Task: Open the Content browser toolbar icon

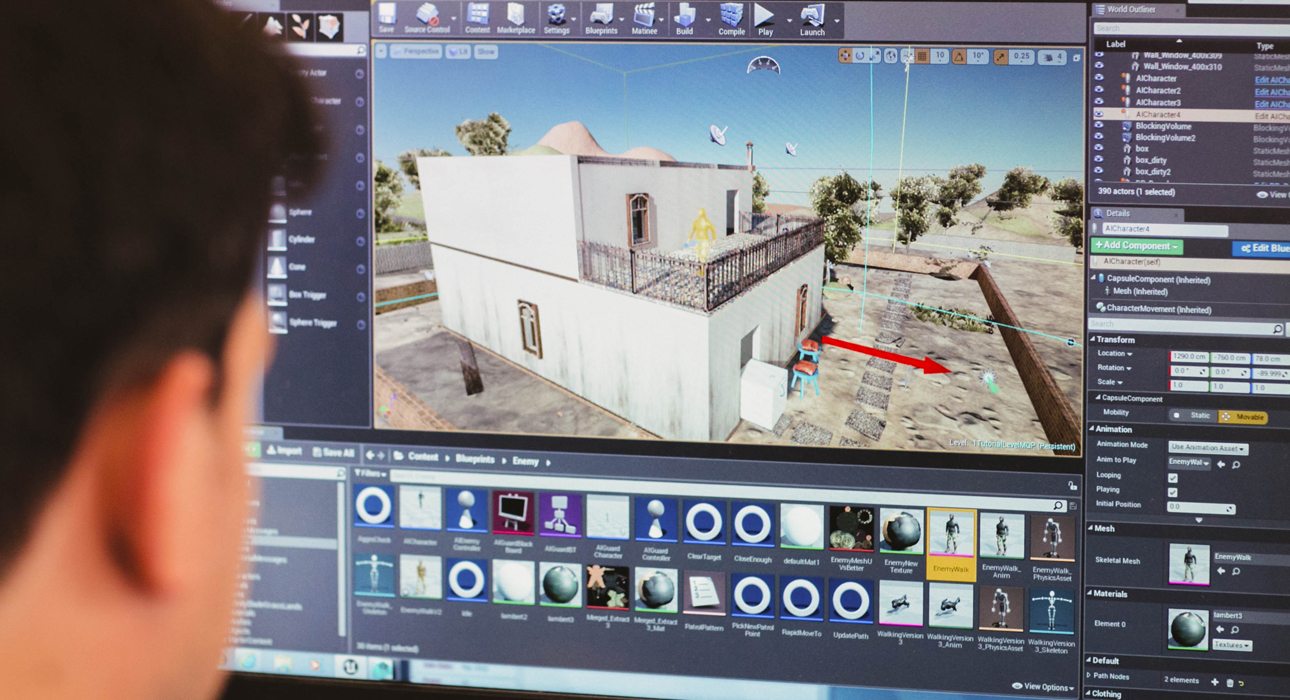Action: [477, 19]
